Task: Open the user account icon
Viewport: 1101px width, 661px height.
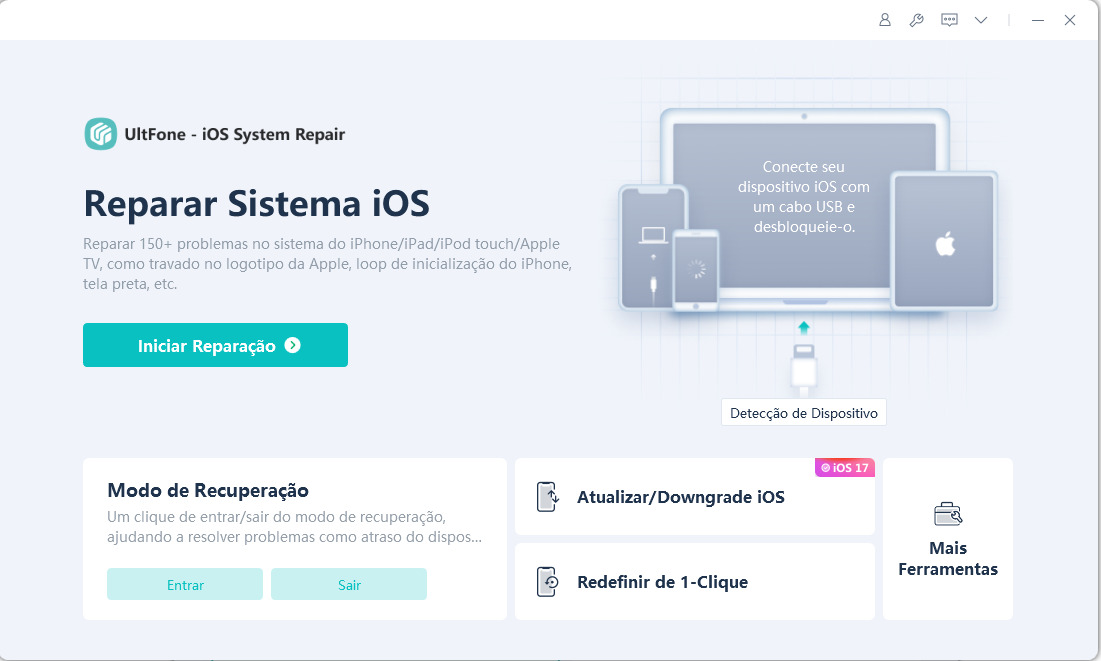Action: click(x=885, y=20)
